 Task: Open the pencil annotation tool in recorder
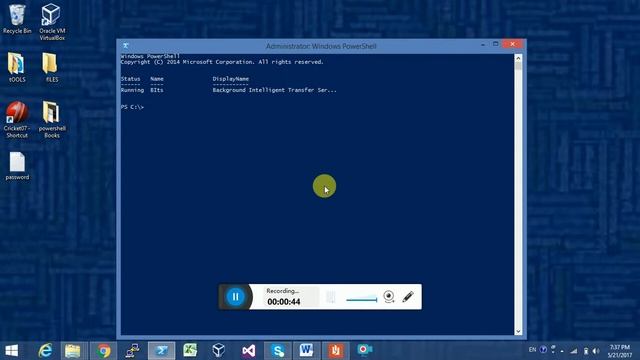(x=408, y=297)
